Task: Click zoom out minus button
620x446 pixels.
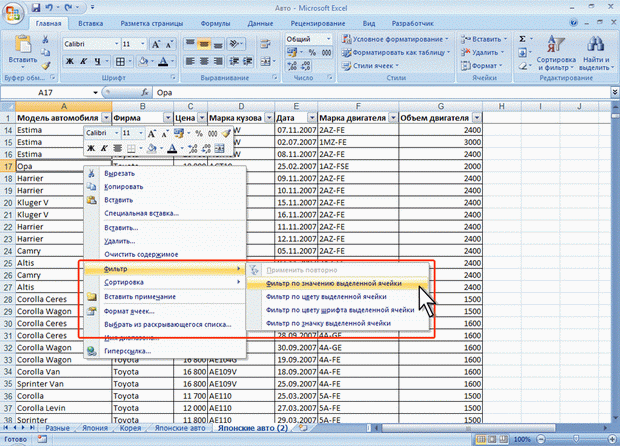Action: click(542, 439)
